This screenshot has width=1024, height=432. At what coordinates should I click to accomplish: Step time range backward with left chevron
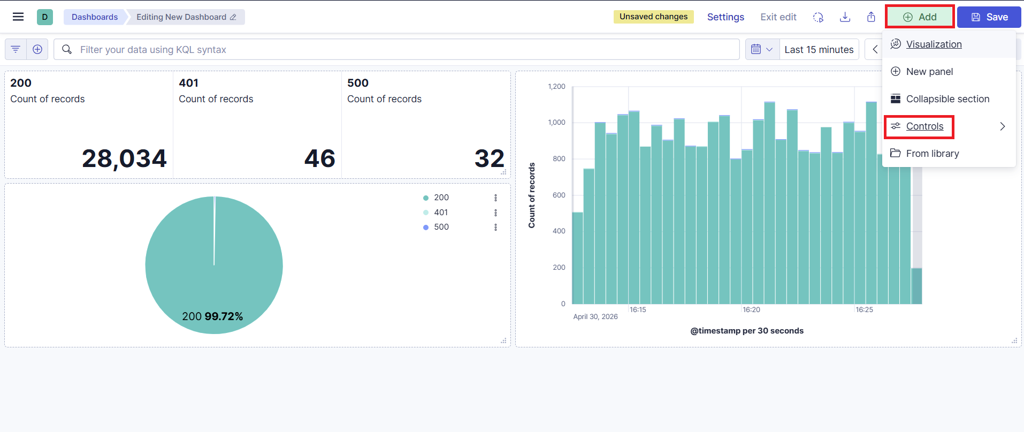[874, 49]
